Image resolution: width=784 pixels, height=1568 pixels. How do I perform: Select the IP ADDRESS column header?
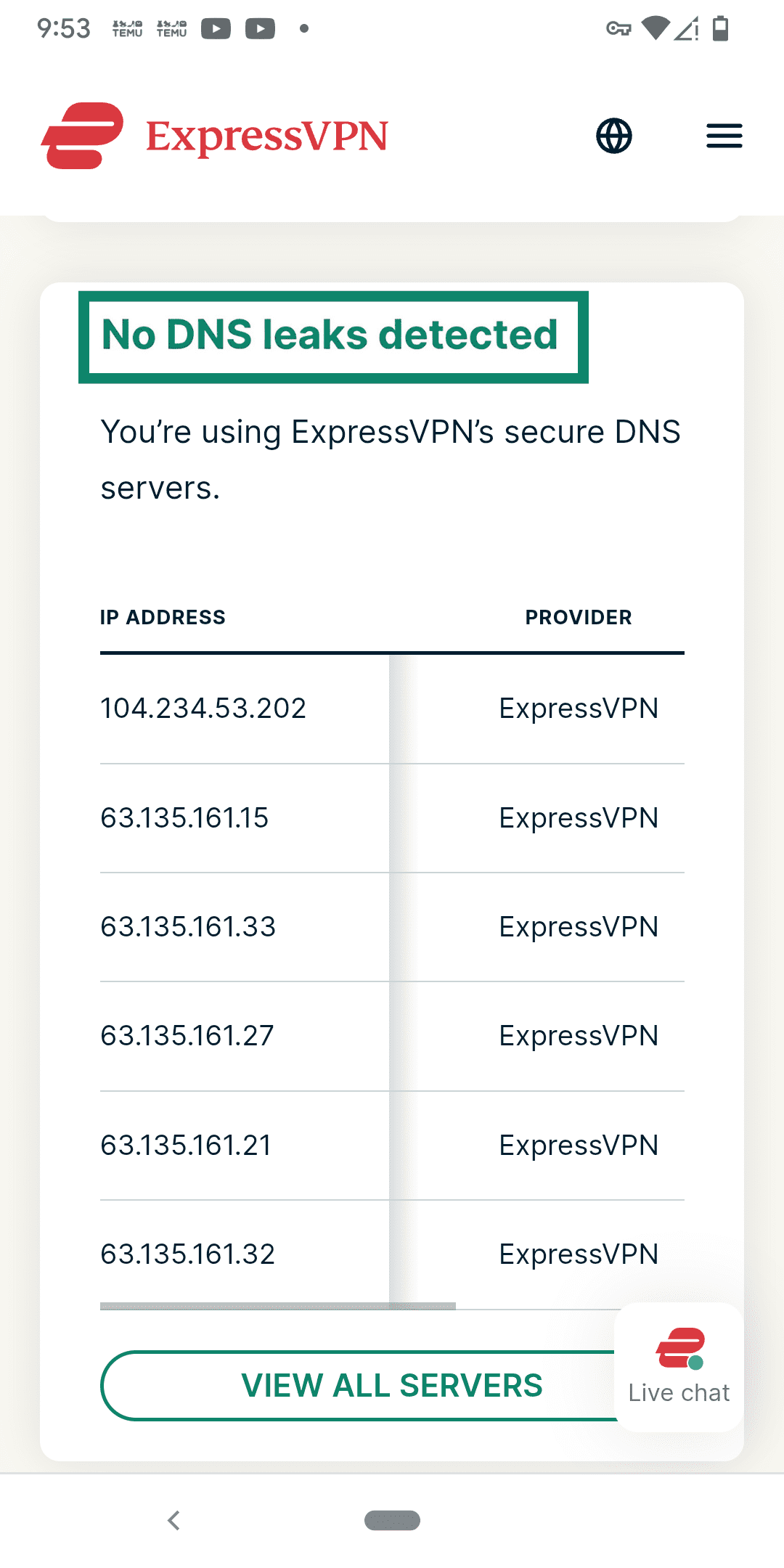click(x=163, y=618)
